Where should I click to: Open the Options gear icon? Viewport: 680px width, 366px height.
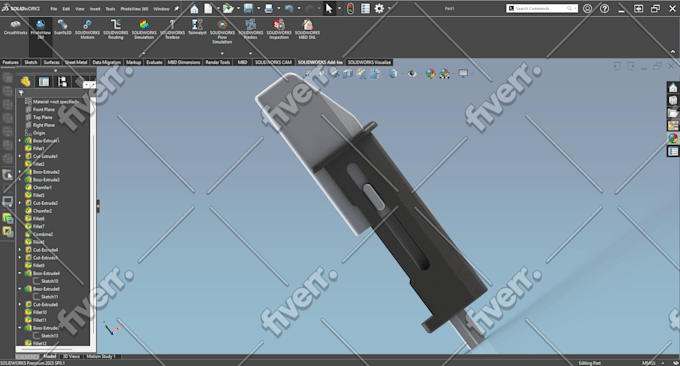(x=379, y=9)
